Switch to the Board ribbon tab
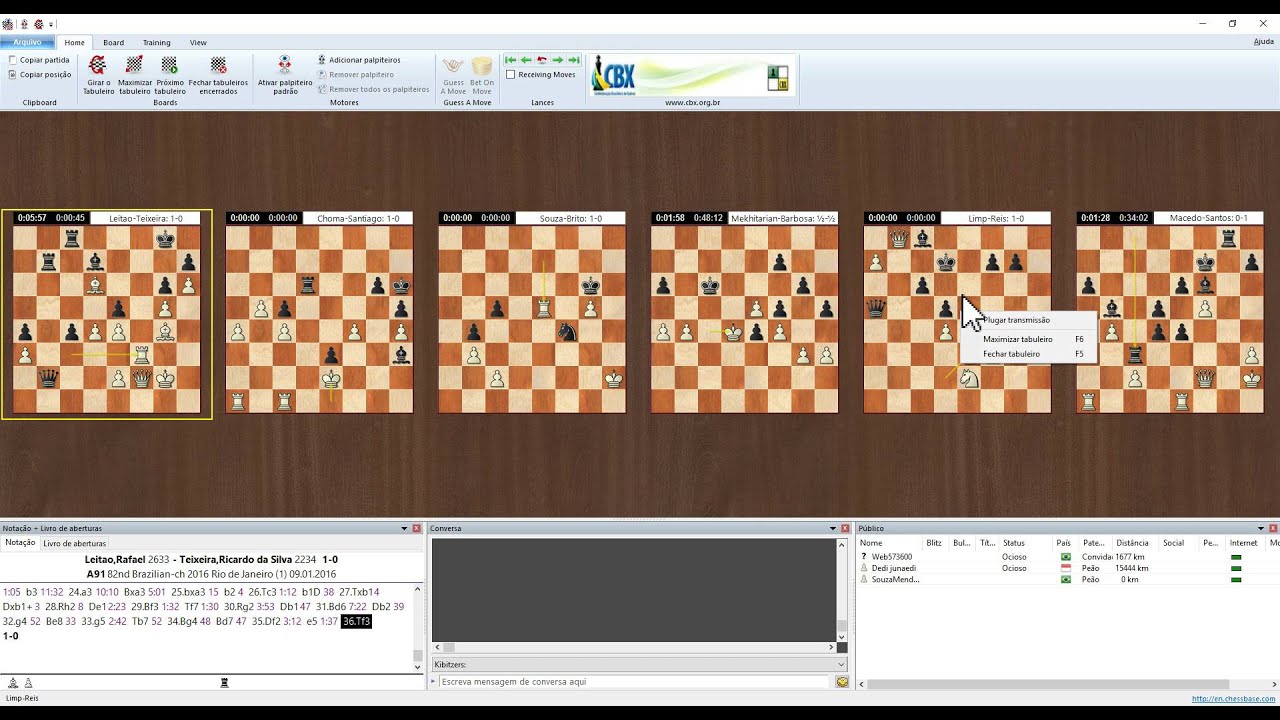This screenshot has width=1280, height=720. point(113,42)
